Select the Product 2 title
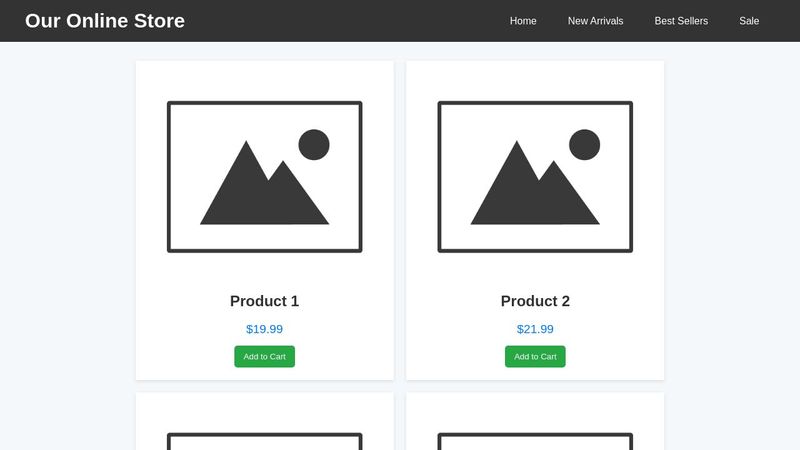 [x=535, y=301]
